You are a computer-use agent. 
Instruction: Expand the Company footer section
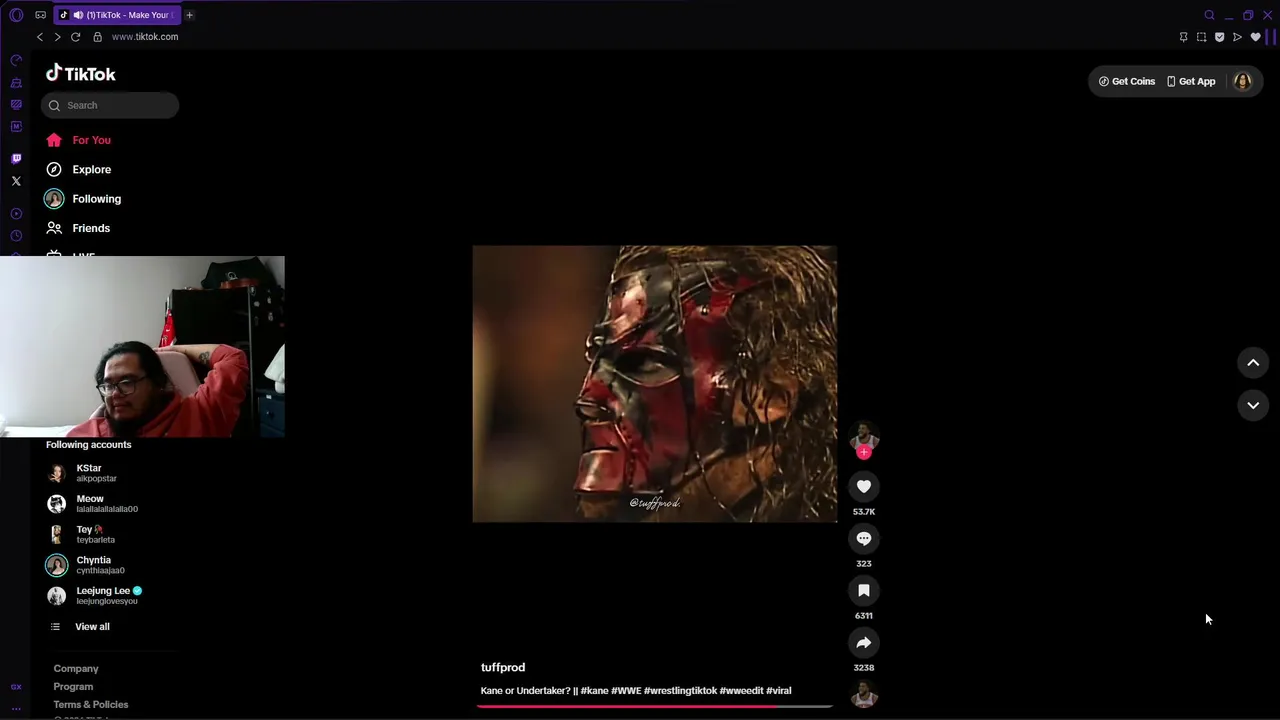[76, 669]
